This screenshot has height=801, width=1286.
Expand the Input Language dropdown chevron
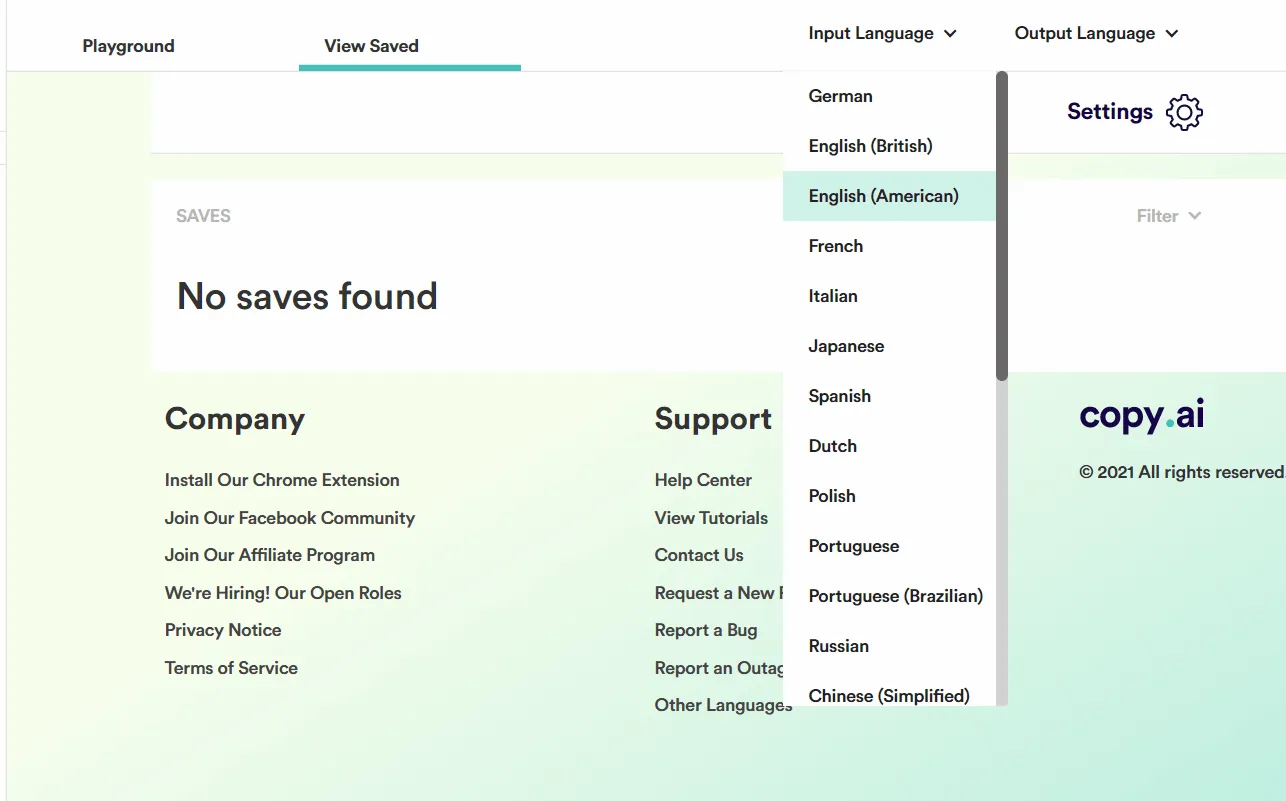pos(950,34)
